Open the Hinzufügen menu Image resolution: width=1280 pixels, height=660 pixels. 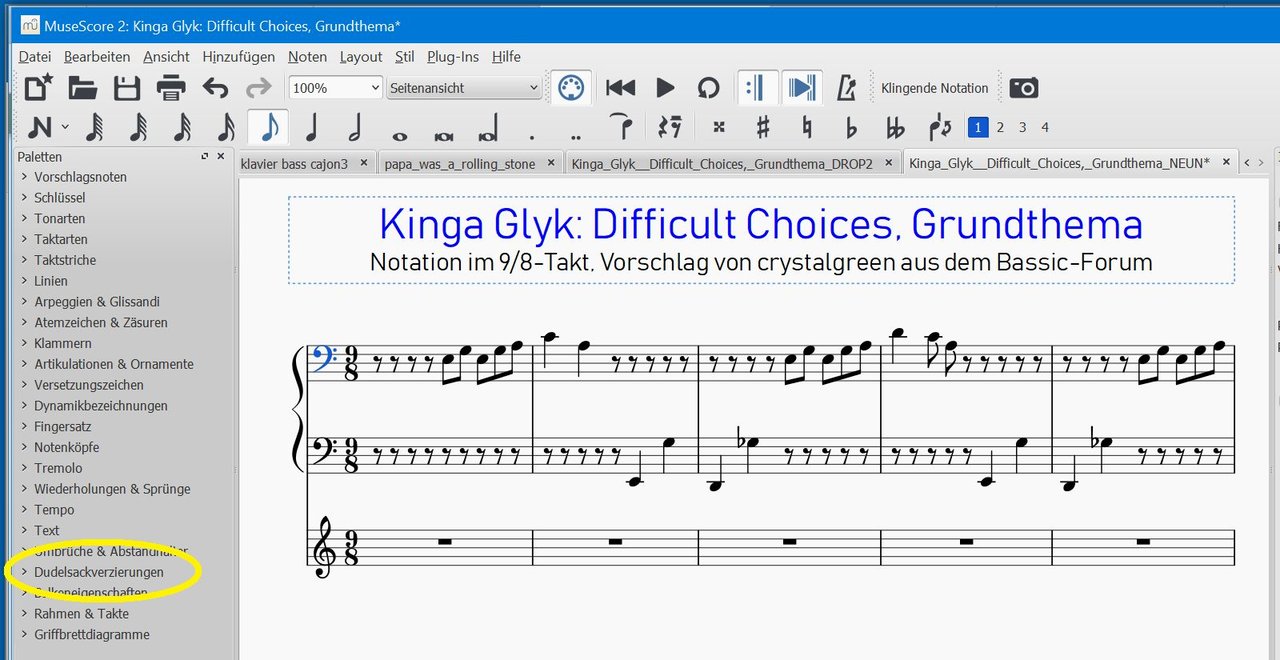(x=238, y=57)
